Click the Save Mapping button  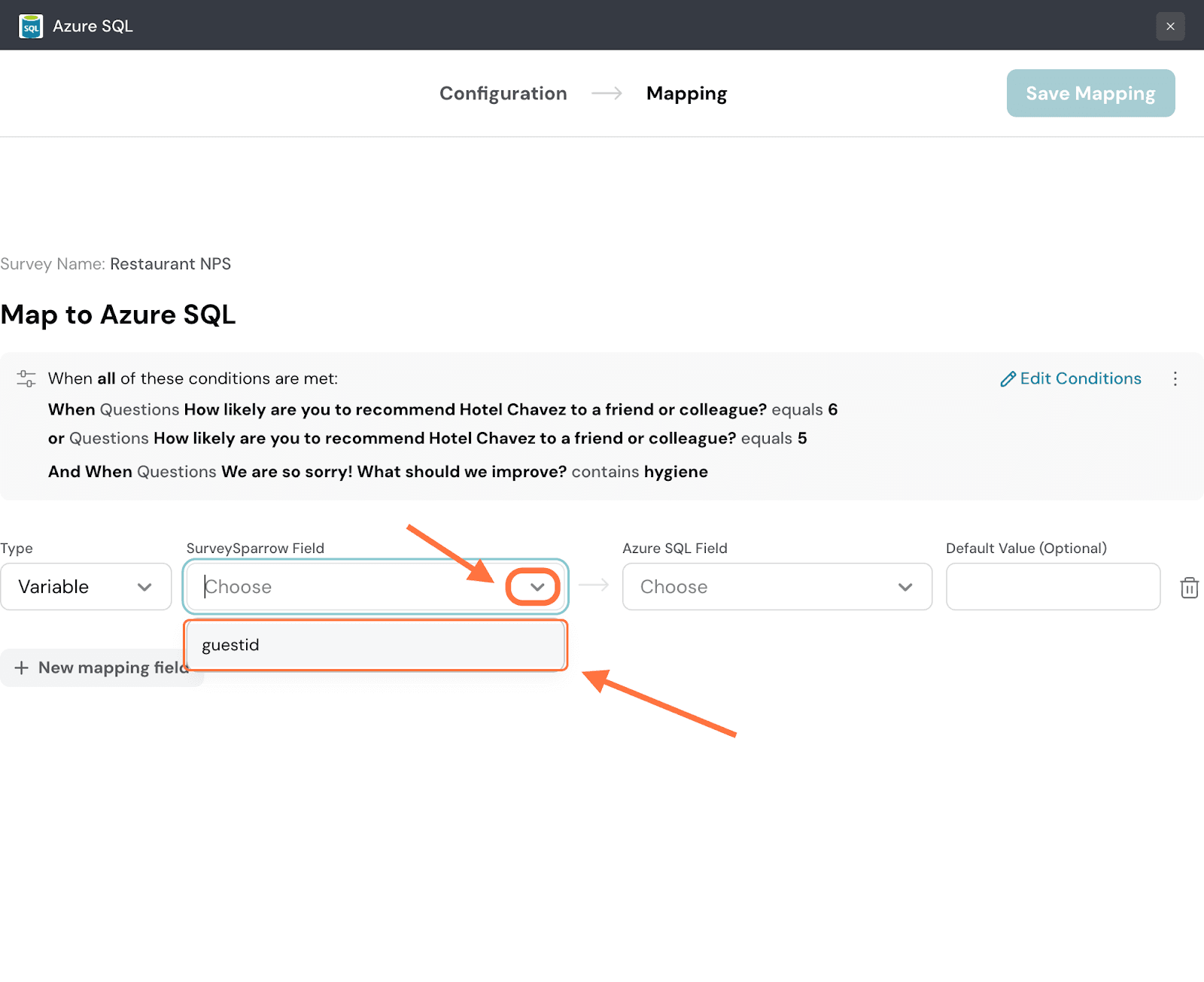[x=1090, y=93]
